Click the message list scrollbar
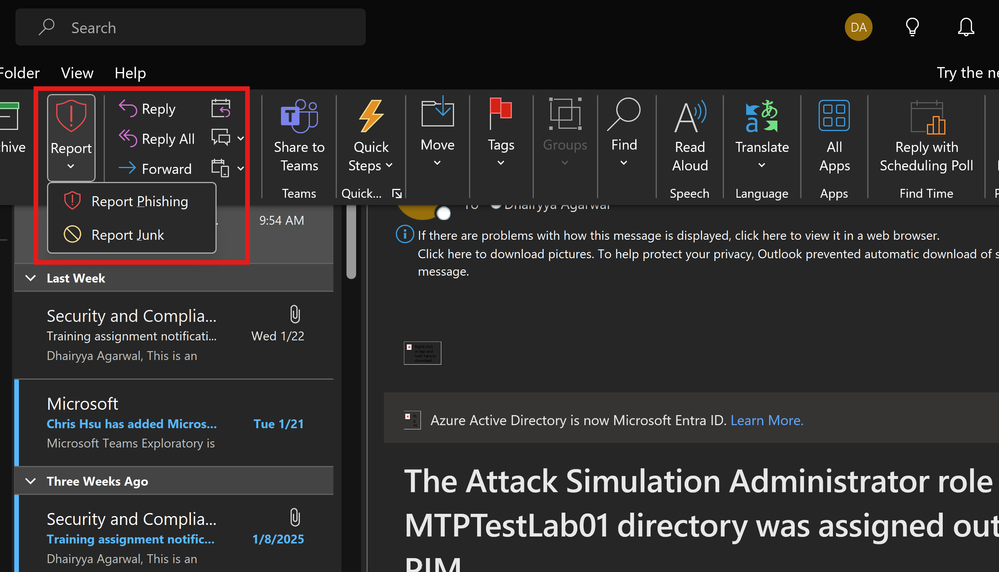This screenshot has width=999, height=572. click(x=351, y=242)
